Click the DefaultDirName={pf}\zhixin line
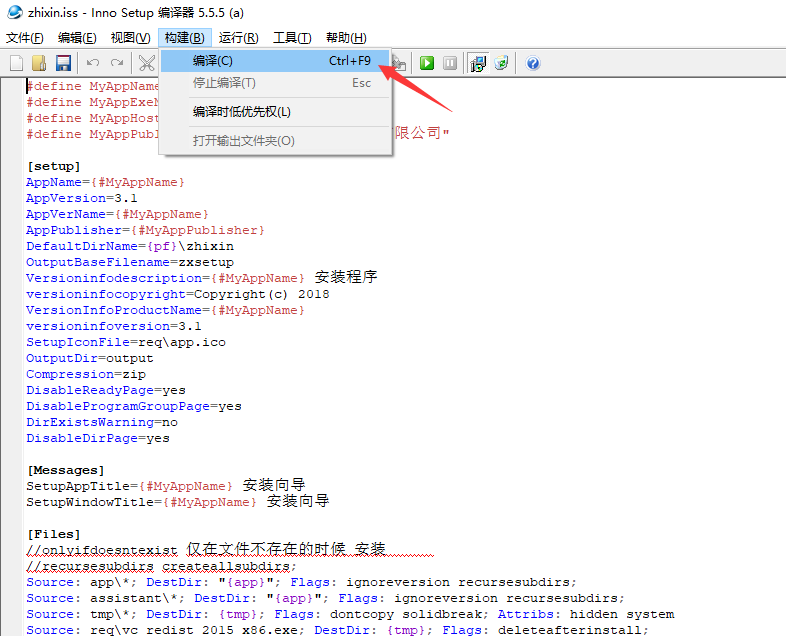This screenshot has height=636, width=786. tap(130, 247)
